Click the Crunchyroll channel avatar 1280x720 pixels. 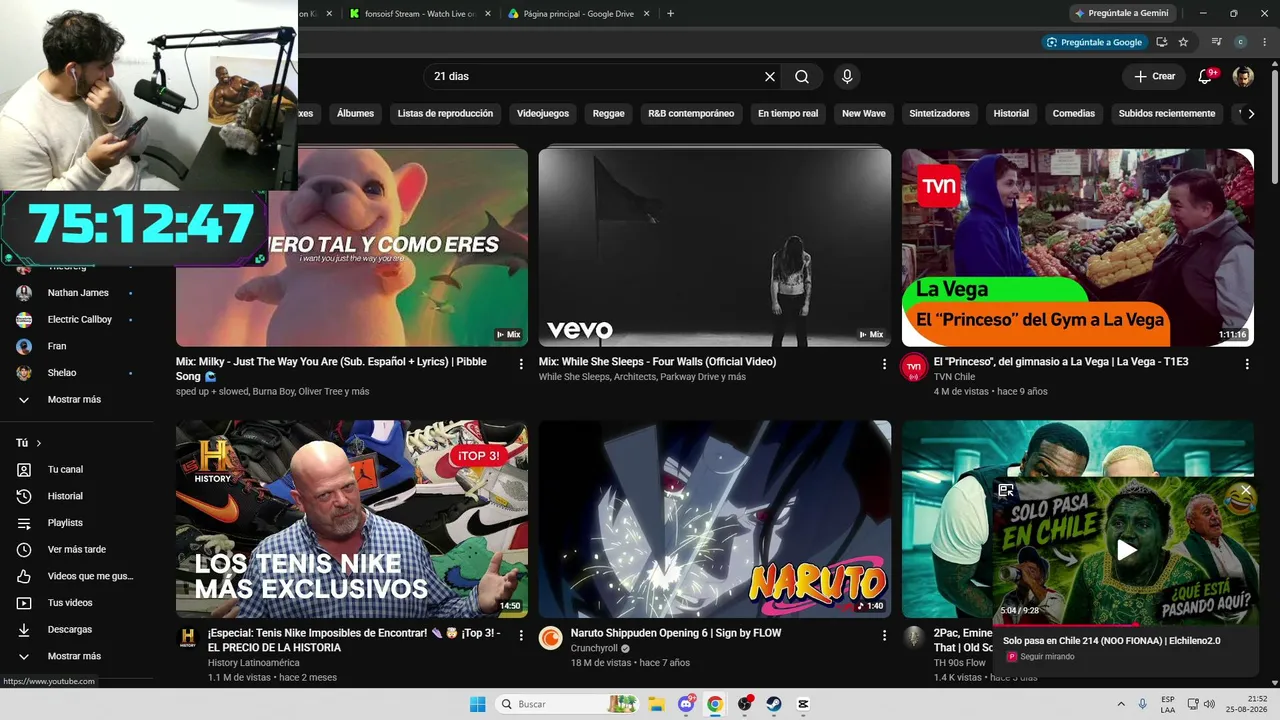click(551, 638)
